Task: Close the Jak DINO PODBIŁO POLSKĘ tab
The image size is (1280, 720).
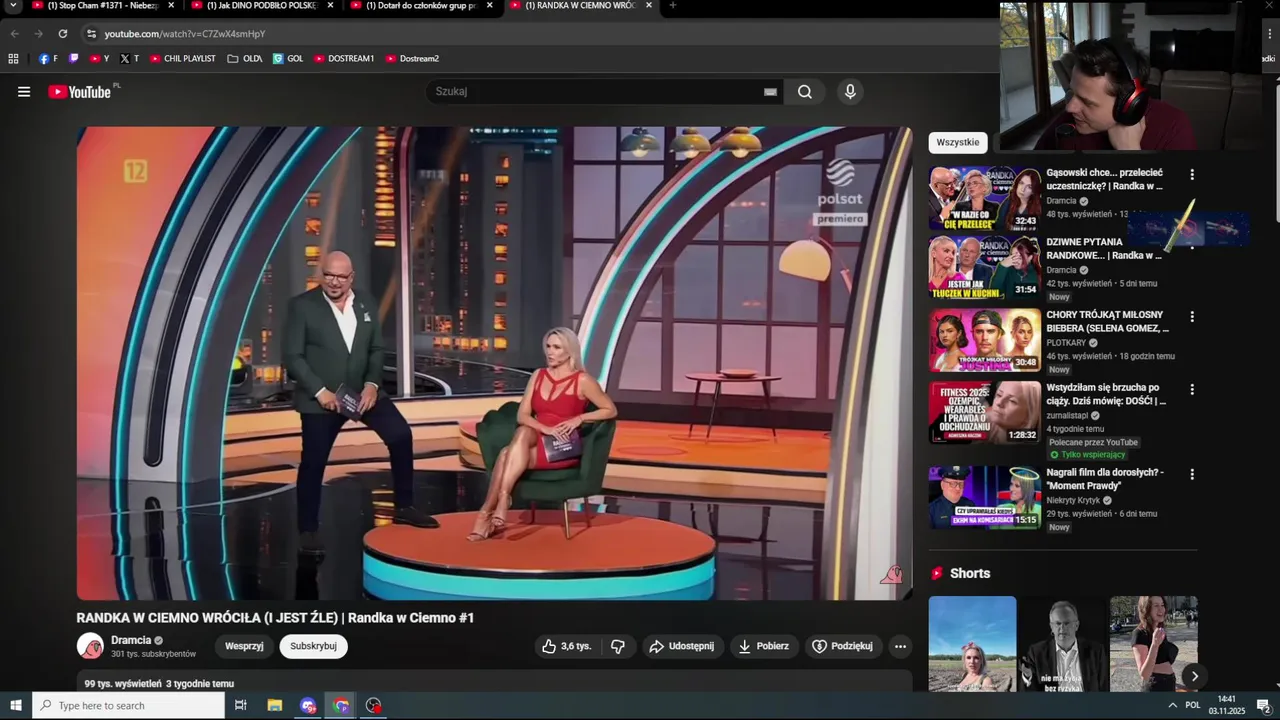Action: point(330,5)
